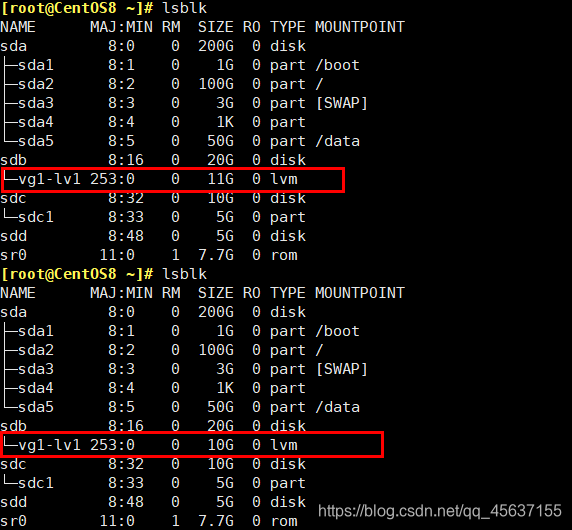Click 11:0 of sr0 in the second output

pos(117,521)
